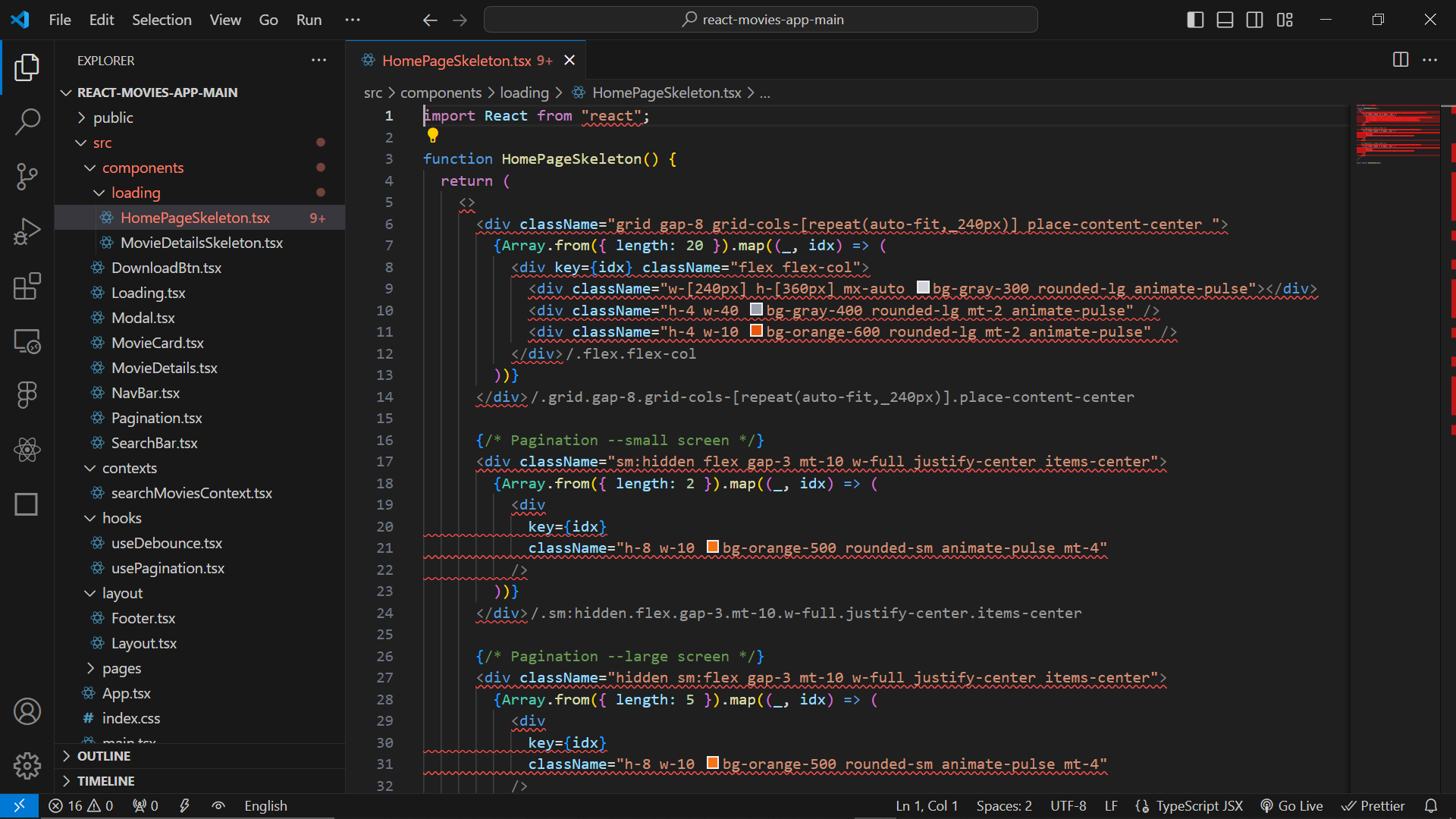Toggle the primary side bar visibility
Screen dimensions: 1456x819
pyautogui.click(x=1195, y=20)
